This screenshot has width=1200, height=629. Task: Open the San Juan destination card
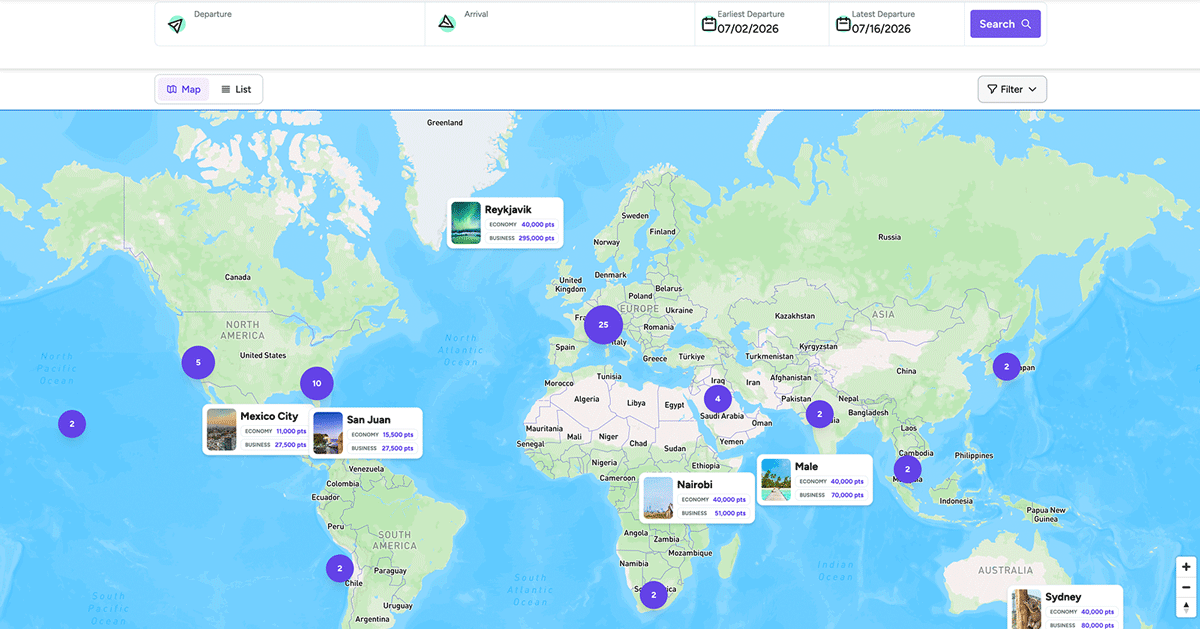[366, 433]
